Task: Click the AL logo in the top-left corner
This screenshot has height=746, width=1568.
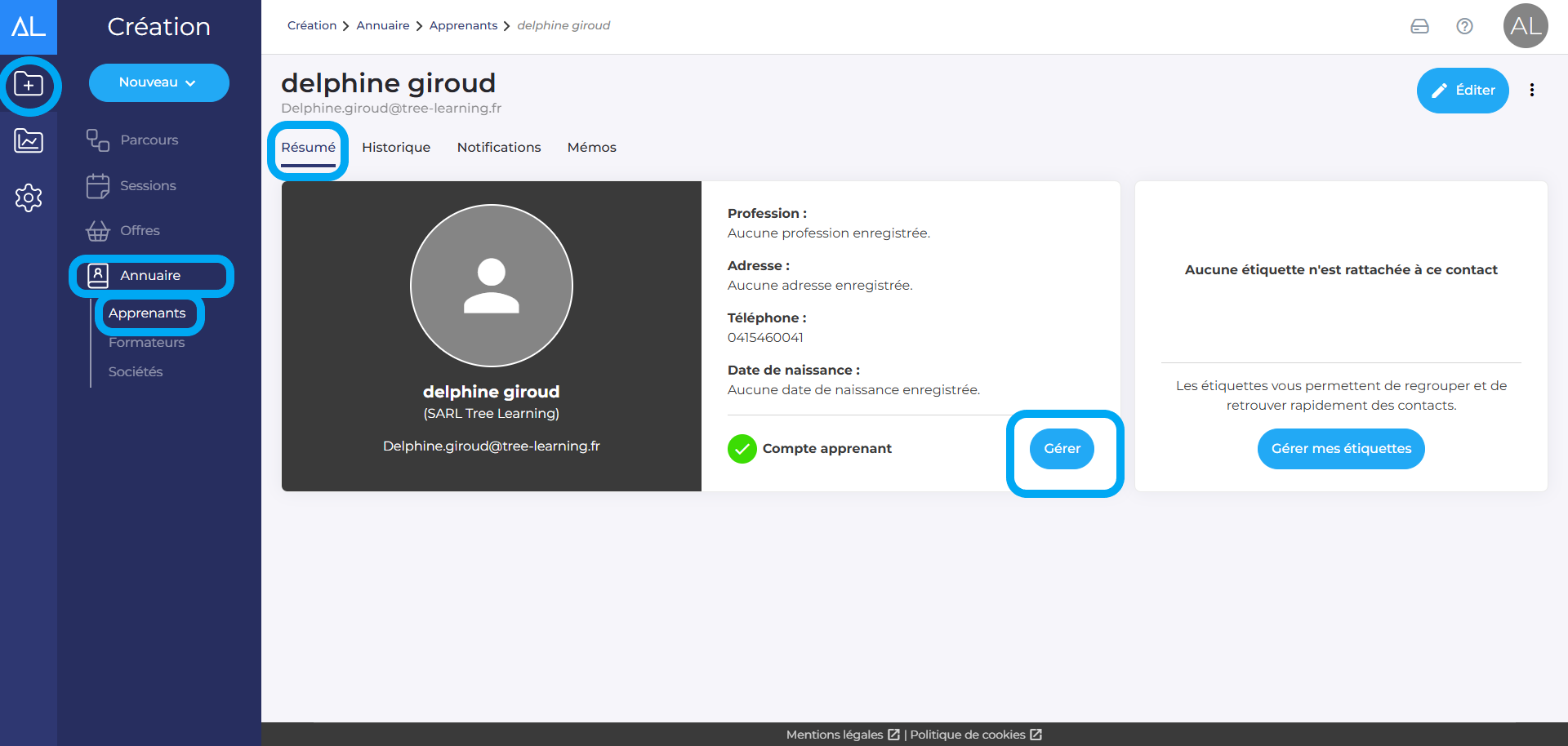Action: [x=29, y=27]
